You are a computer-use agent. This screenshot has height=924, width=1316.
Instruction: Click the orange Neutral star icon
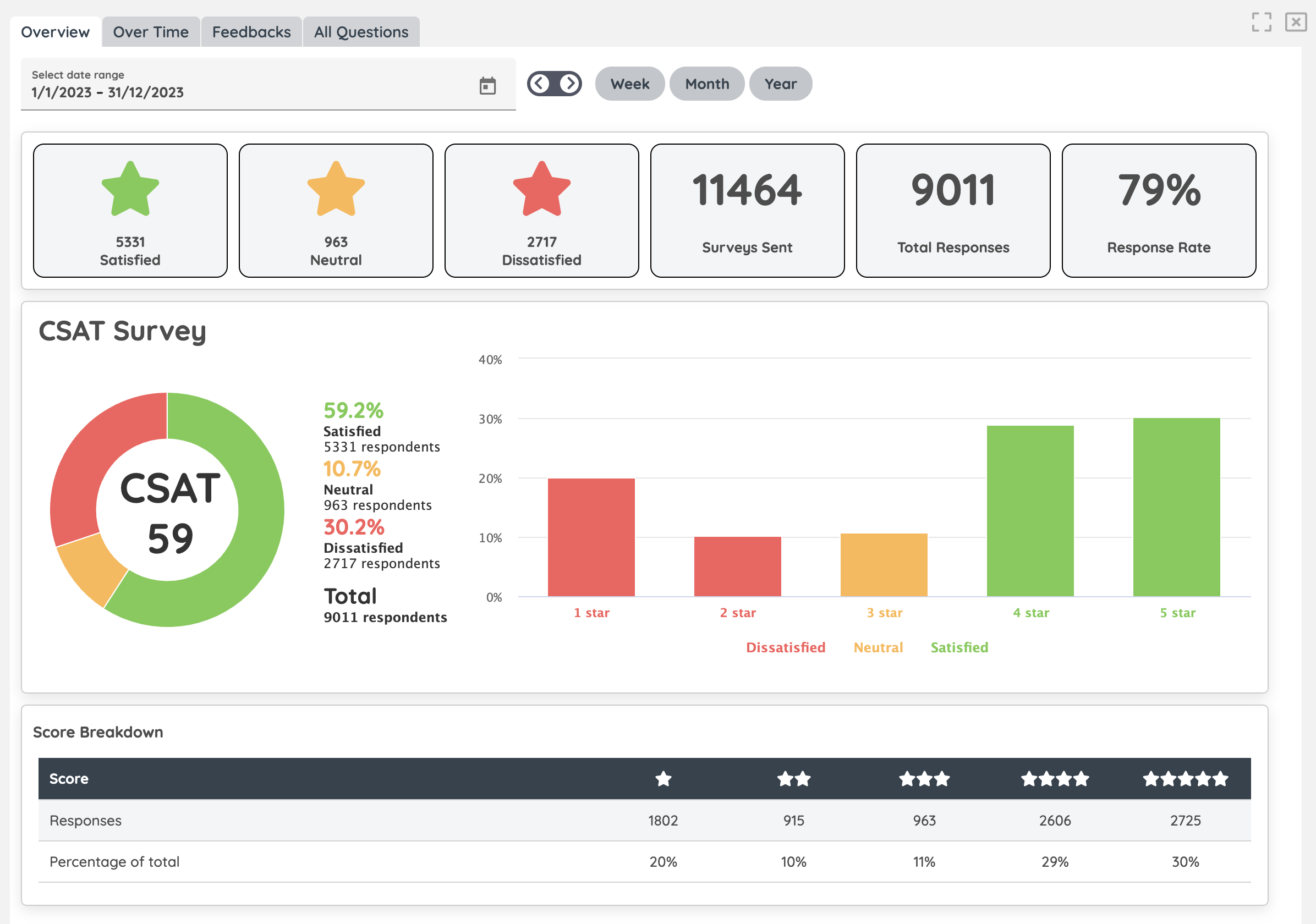pyautogui.click(x=336, y=189)
